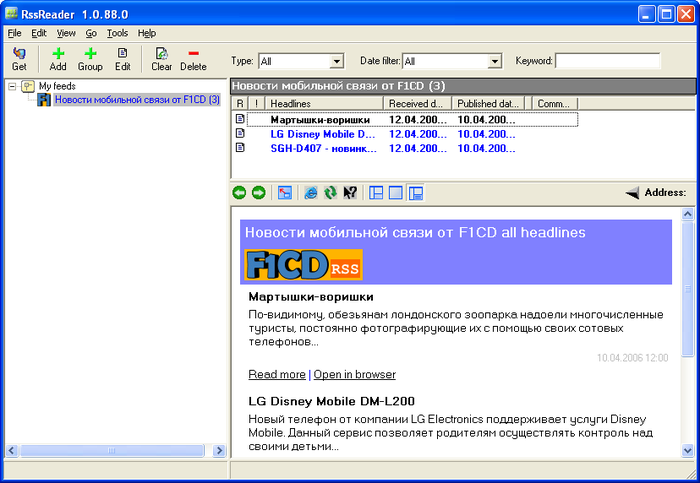Click the Open in browser link

(x=354, y=374)
